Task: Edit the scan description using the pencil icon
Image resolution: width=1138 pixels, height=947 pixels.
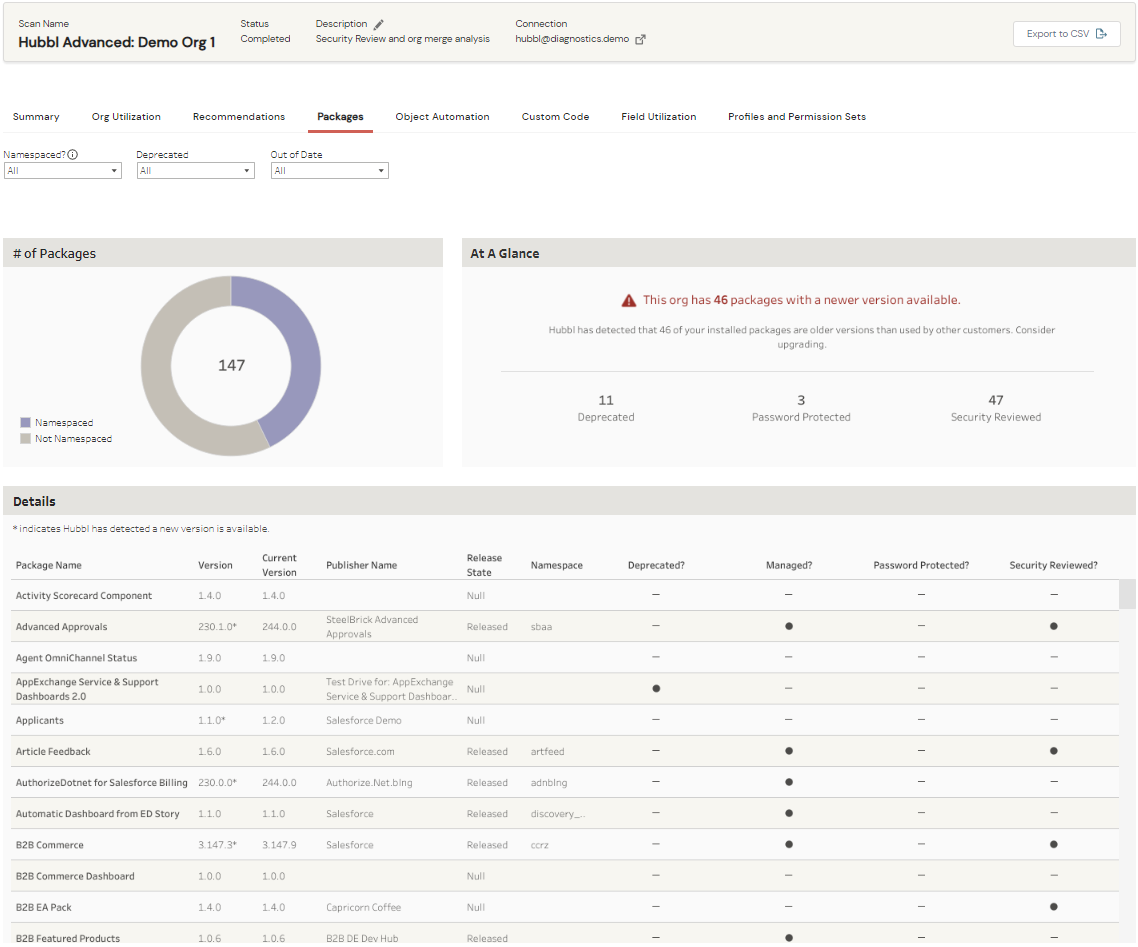Action: point(378,23)
